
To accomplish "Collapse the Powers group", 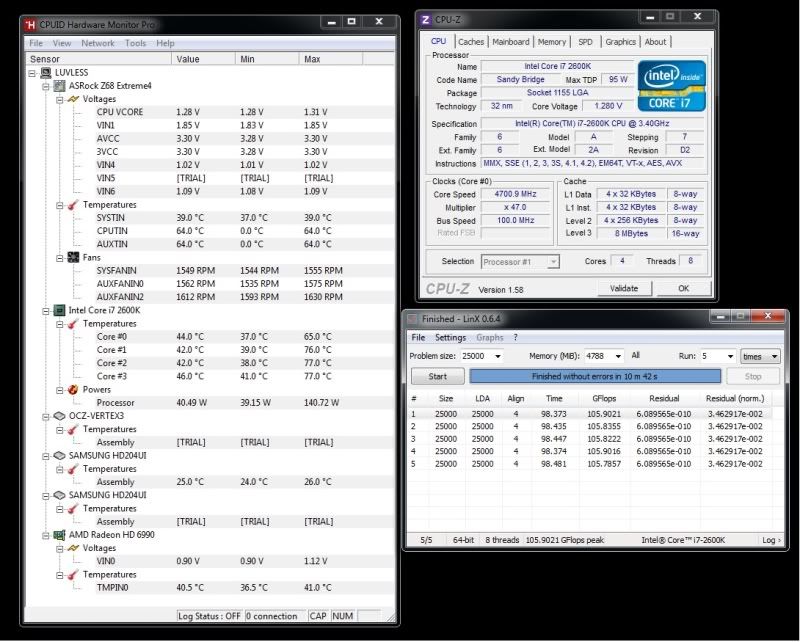I will coord(60,390).
